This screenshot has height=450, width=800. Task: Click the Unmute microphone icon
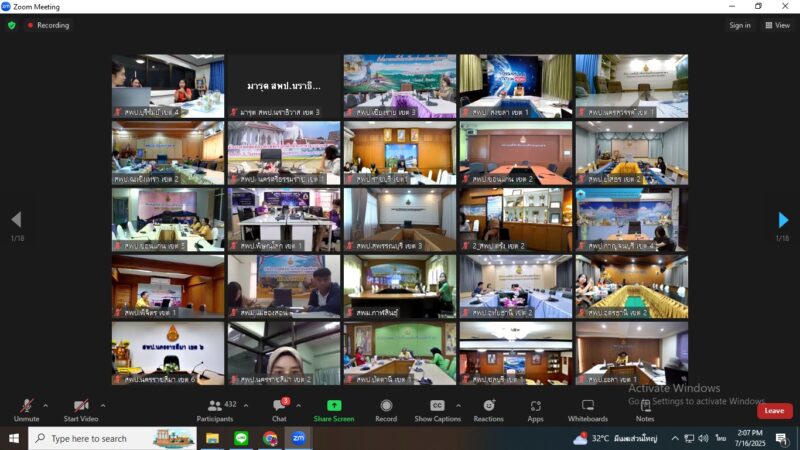click(26, 406)
